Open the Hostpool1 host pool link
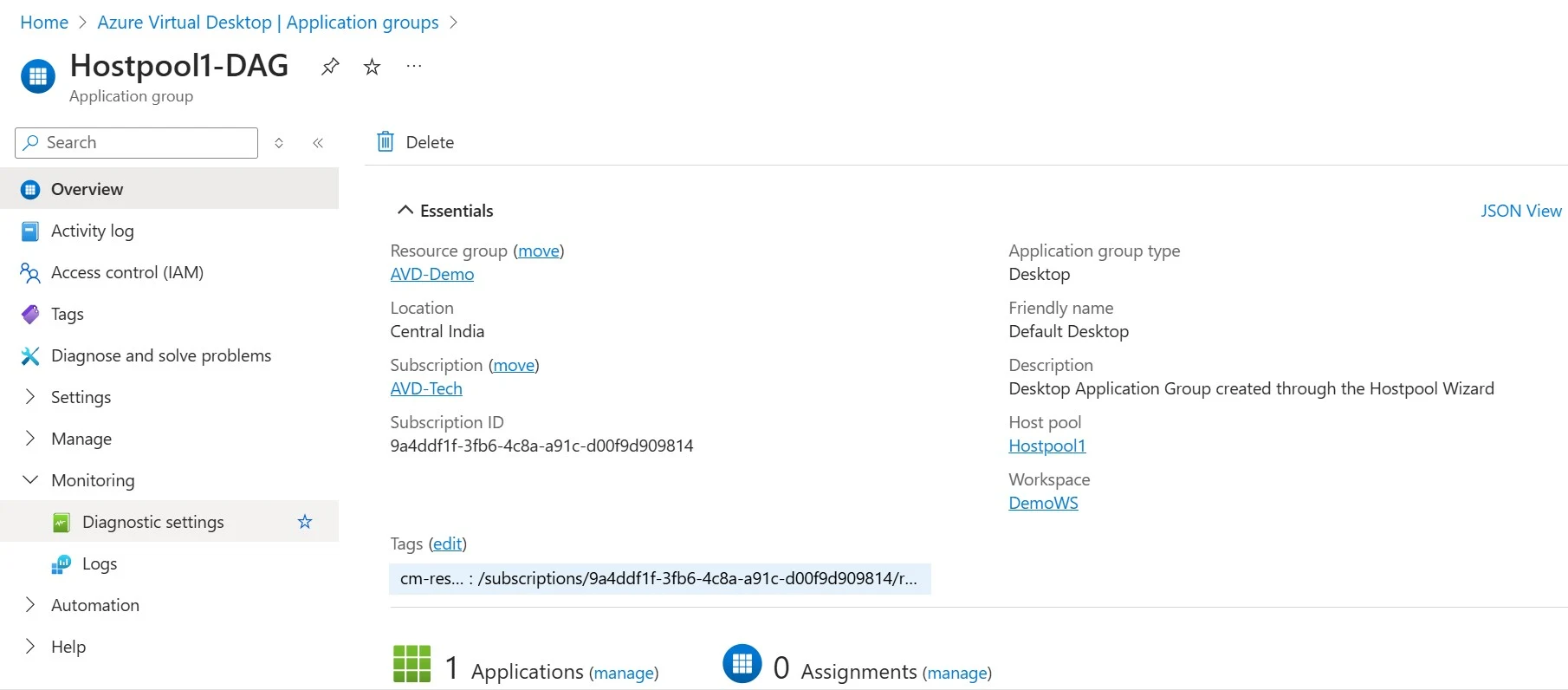 (x=1046, y=446)
